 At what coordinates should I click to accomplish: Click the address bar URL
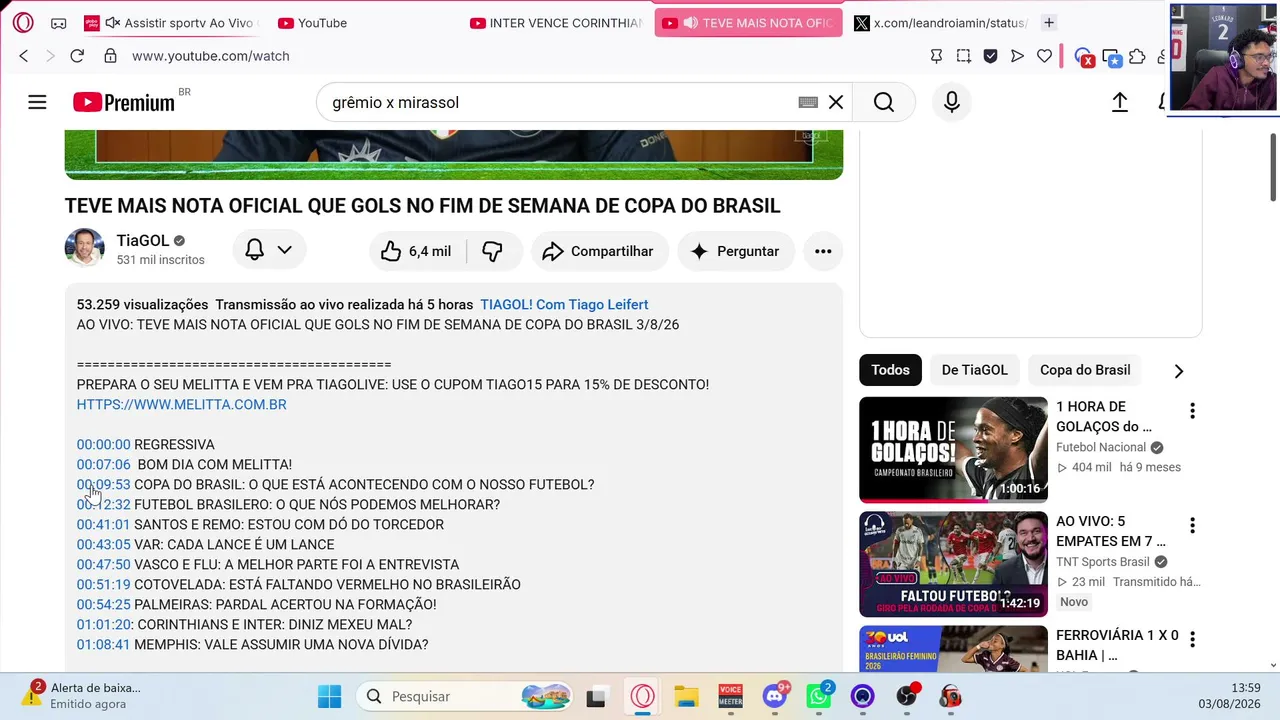pos(211,56)
